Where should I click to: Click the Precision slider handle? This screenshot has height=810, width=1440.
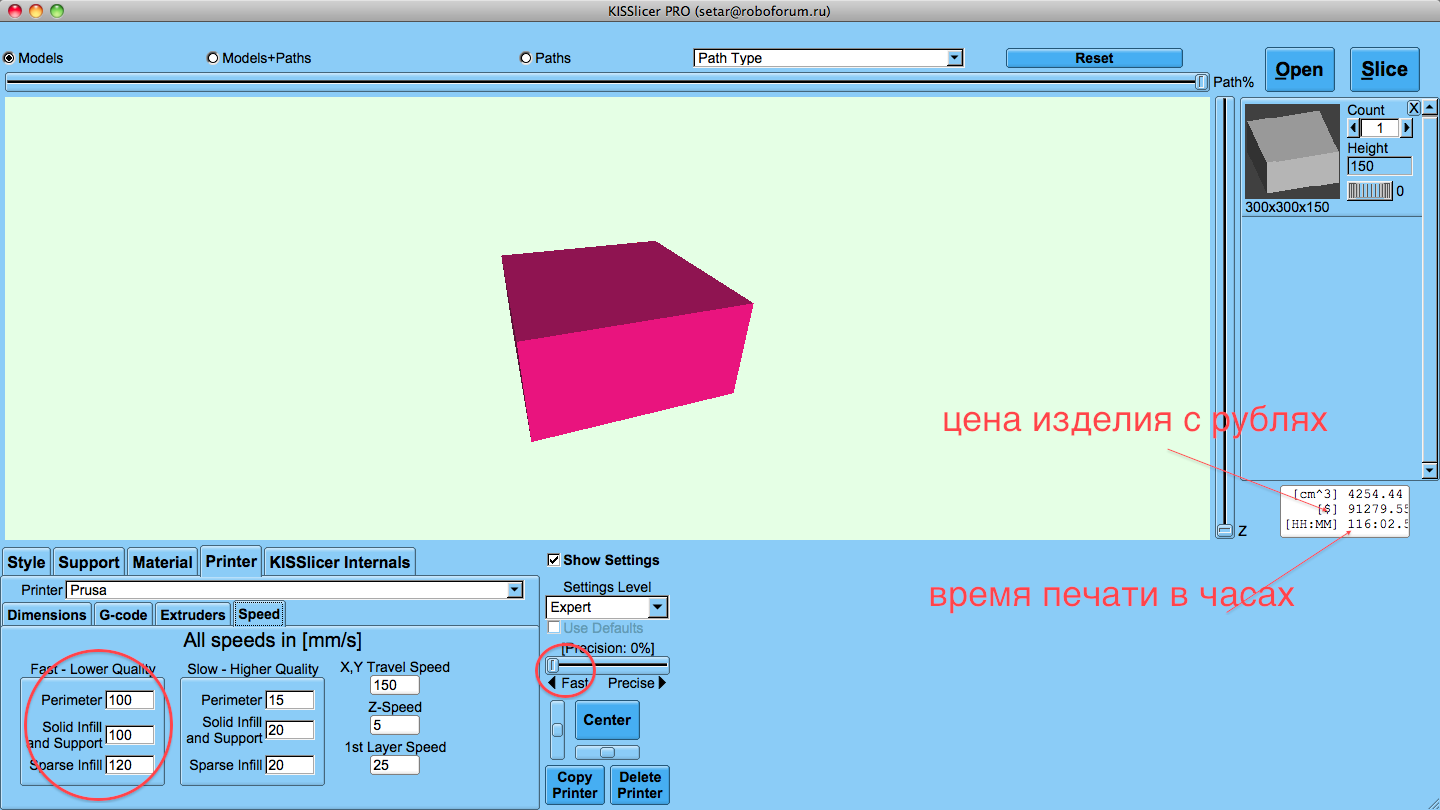552,665
